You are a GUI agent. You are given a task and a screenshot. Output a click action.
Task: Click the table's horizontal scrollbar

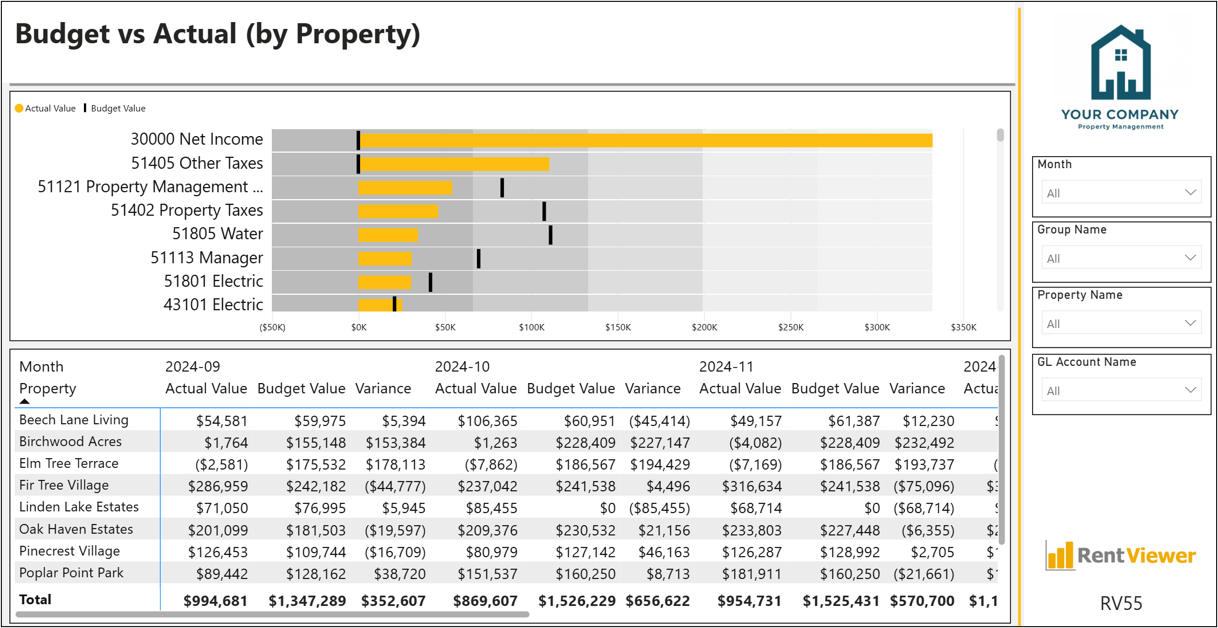coord(272,615)
